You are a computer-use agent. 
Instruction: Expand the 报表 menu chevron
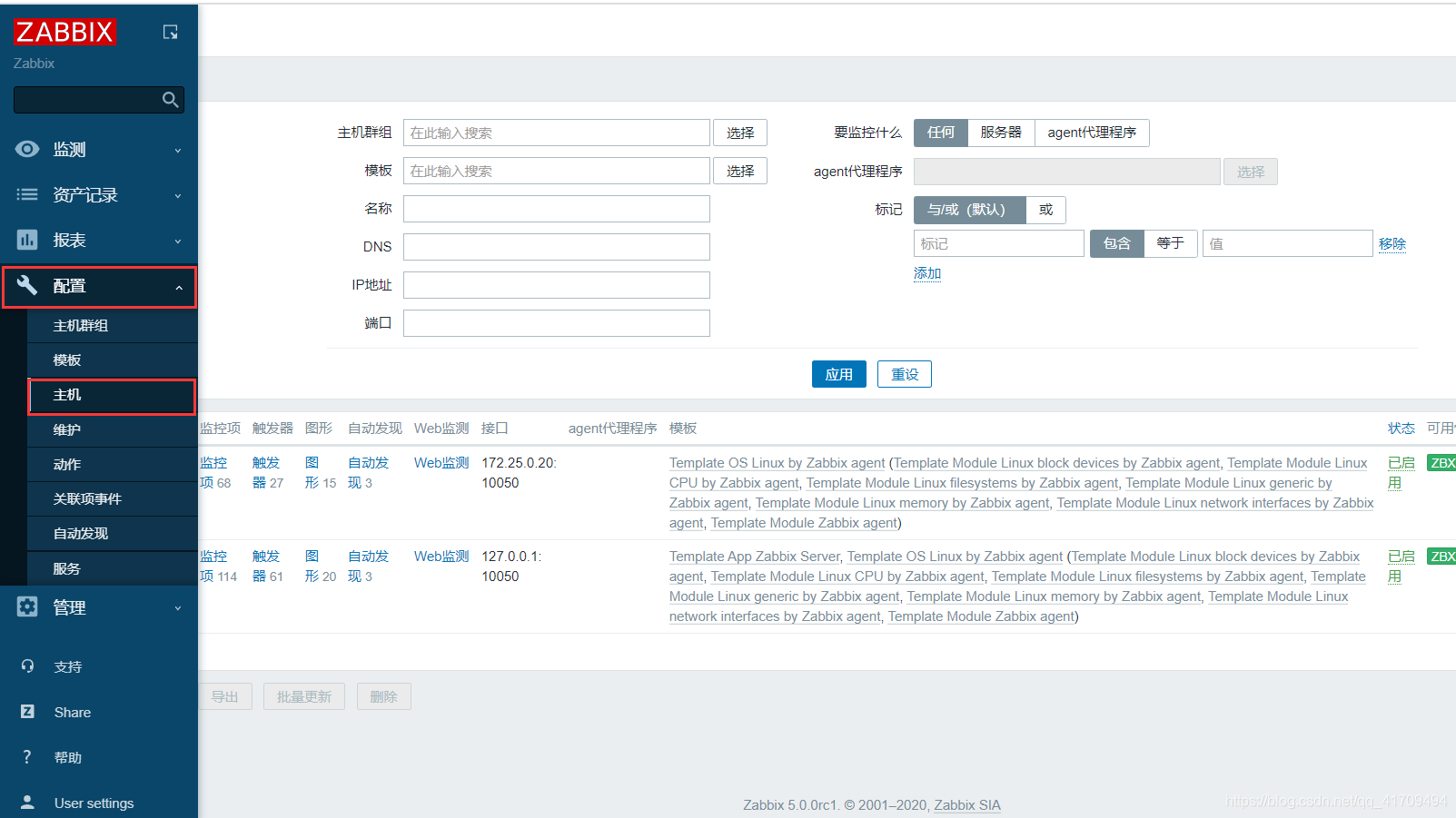tap(178, 241)
